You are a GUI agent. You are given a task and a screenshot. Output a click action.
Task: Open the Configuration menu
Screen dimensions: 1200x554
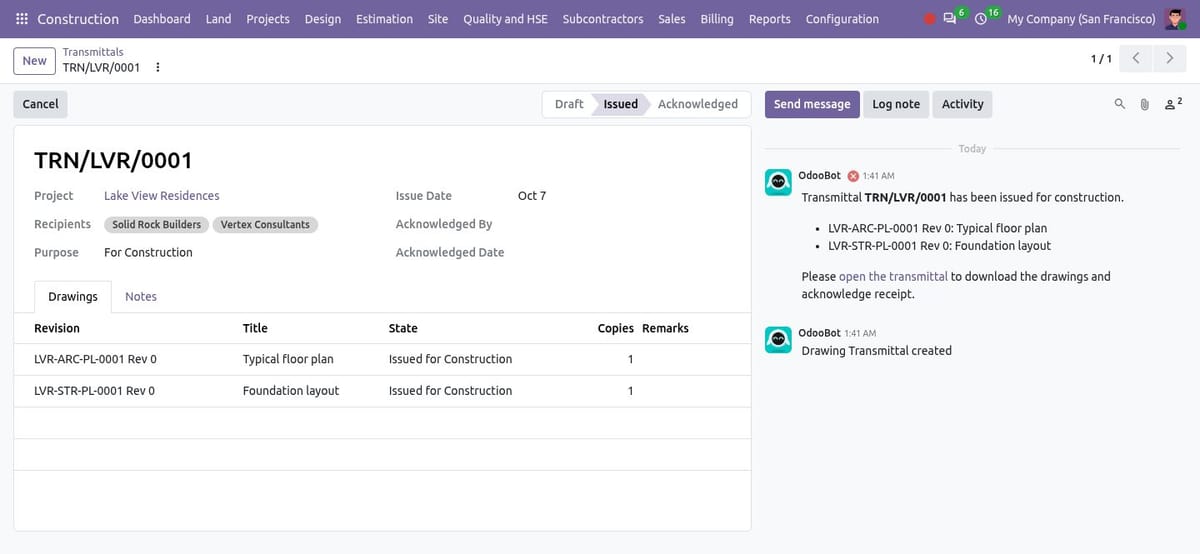pos(842,19)
